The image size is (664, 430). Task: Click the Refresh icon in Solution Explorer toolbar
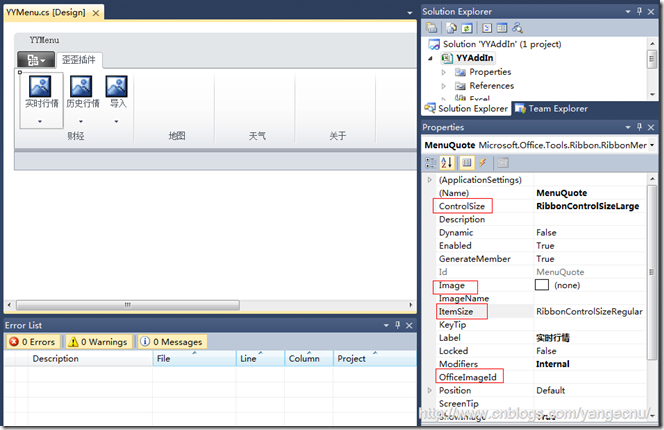click(x=467, y=28)
